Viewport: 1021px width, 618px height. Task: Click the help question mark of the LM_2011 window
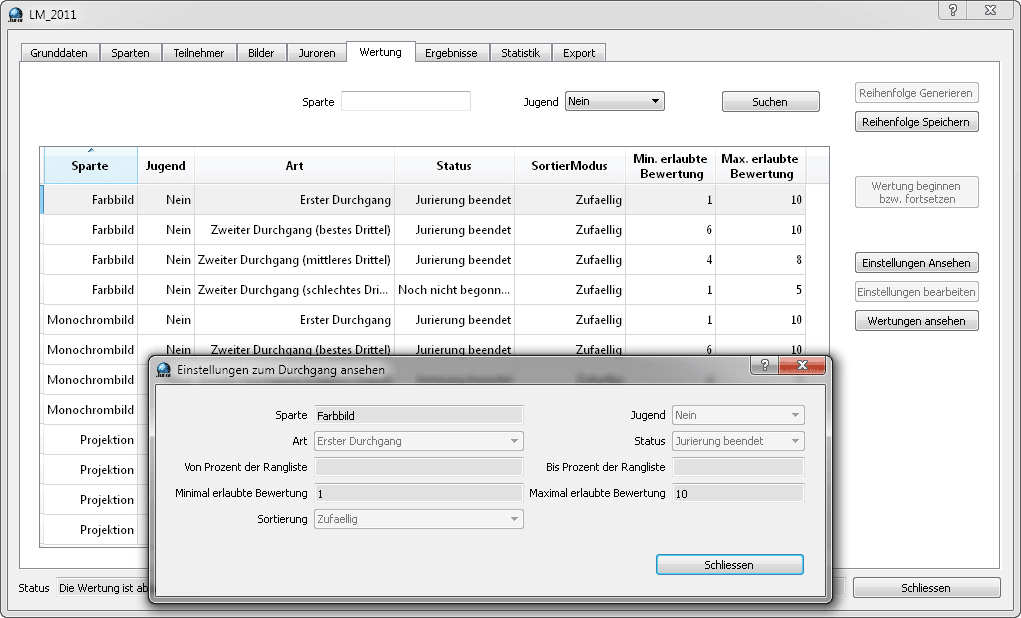coord(953,10)
